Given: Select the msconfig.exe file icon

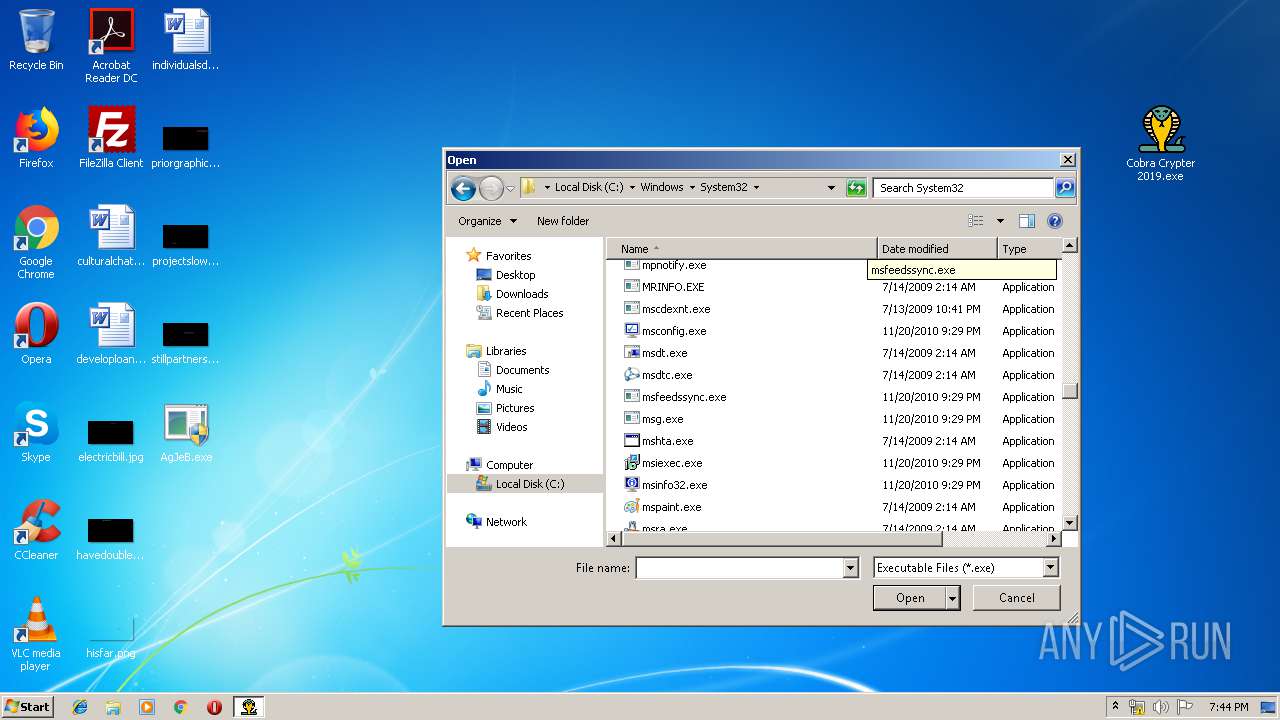Looking at the screenshot, I should [x=631, y=331].
